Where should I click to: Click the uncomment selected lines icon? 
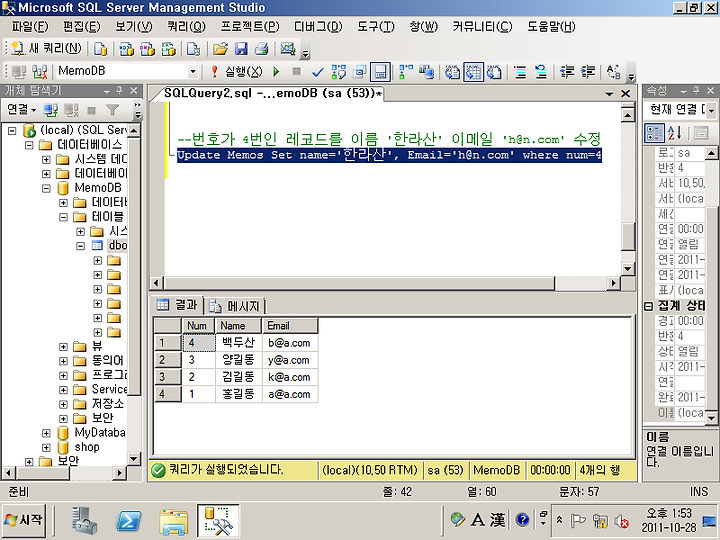541,72
